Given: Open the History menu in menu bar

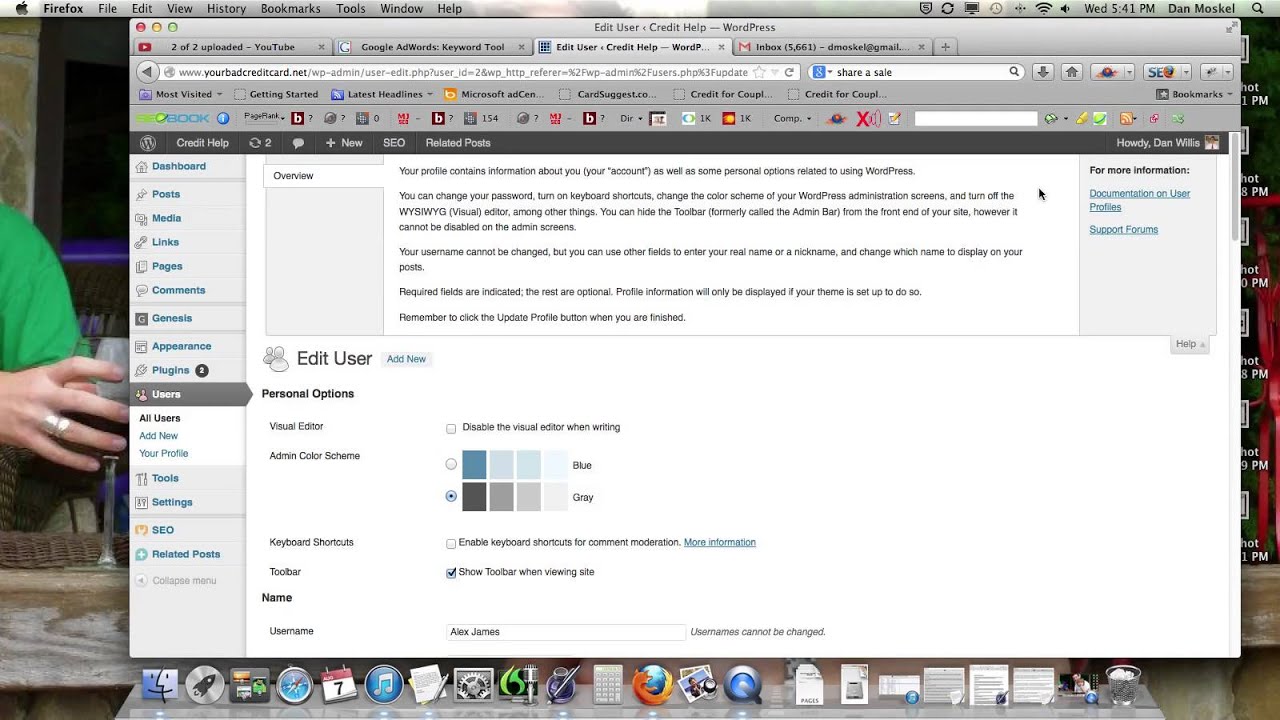Looking at the screenshot, I should pyautogui.click(x=226, y=9).
